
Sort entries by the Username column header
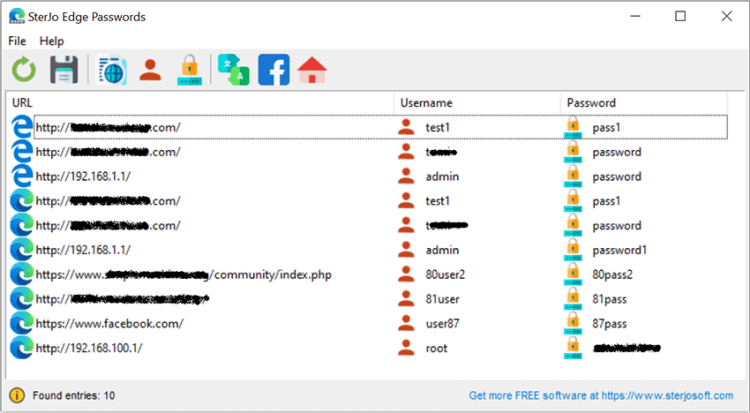point(476,103)
